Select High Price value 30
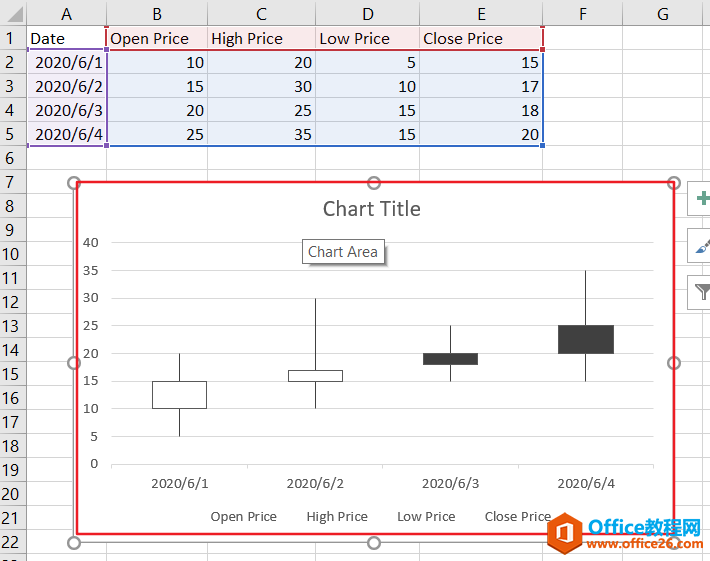 point(261,86)
